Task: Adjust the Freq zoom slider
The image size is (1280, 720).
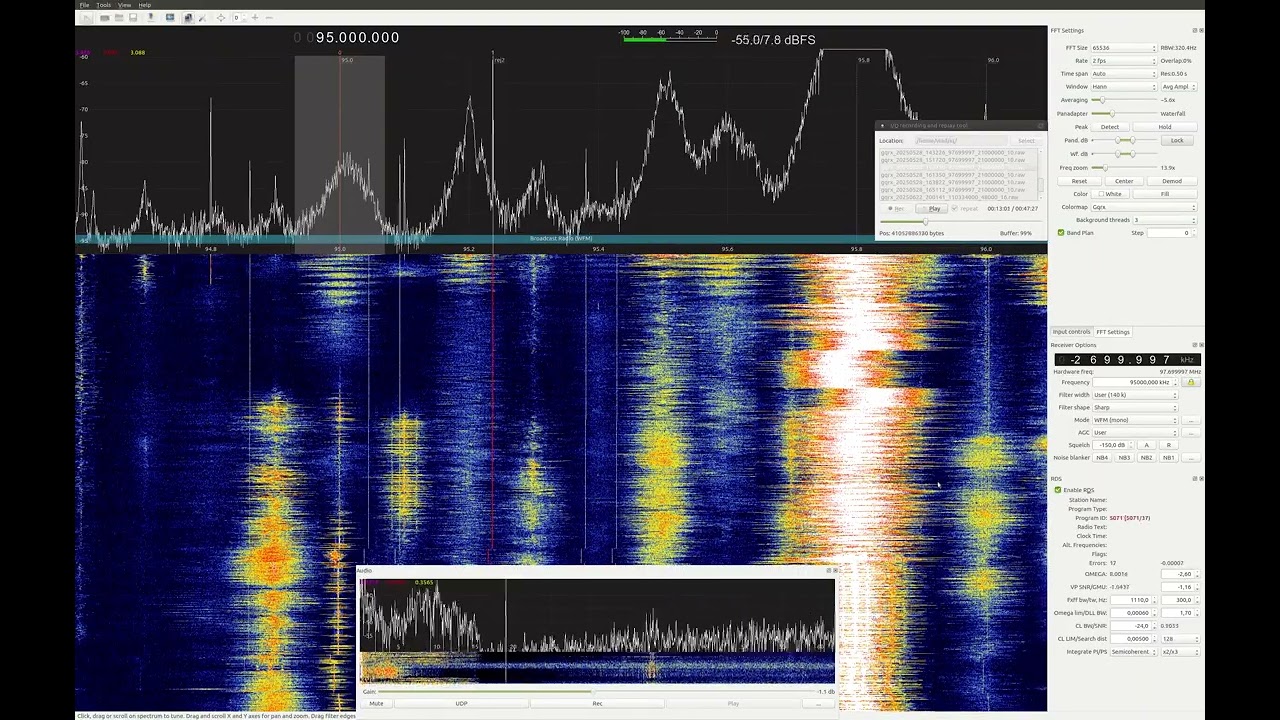Action: point(1124,168)
